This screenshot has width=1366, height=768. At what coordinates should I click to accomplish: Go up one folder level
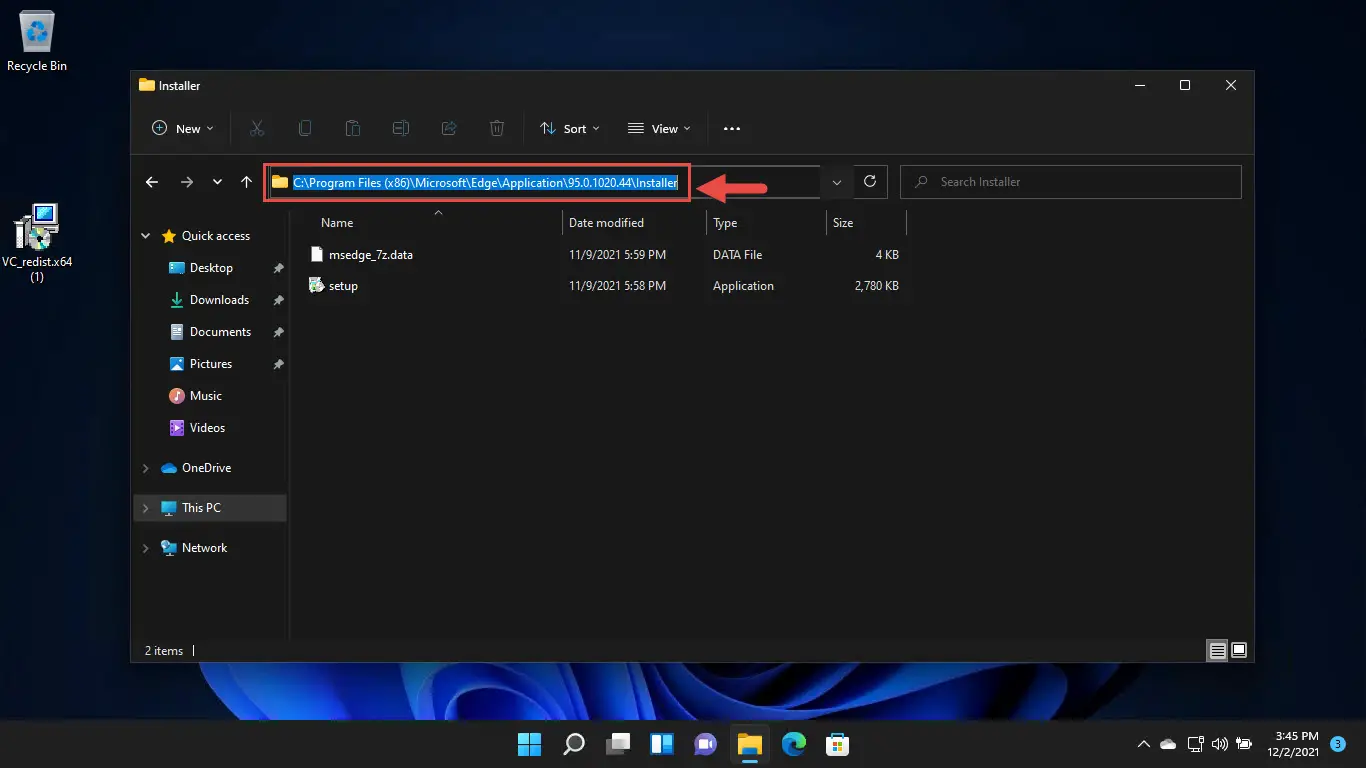pos(247,182)
